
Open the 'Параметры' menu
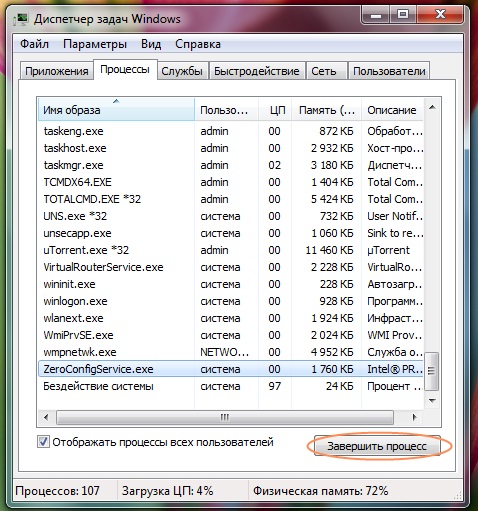[x=95, y=44]
